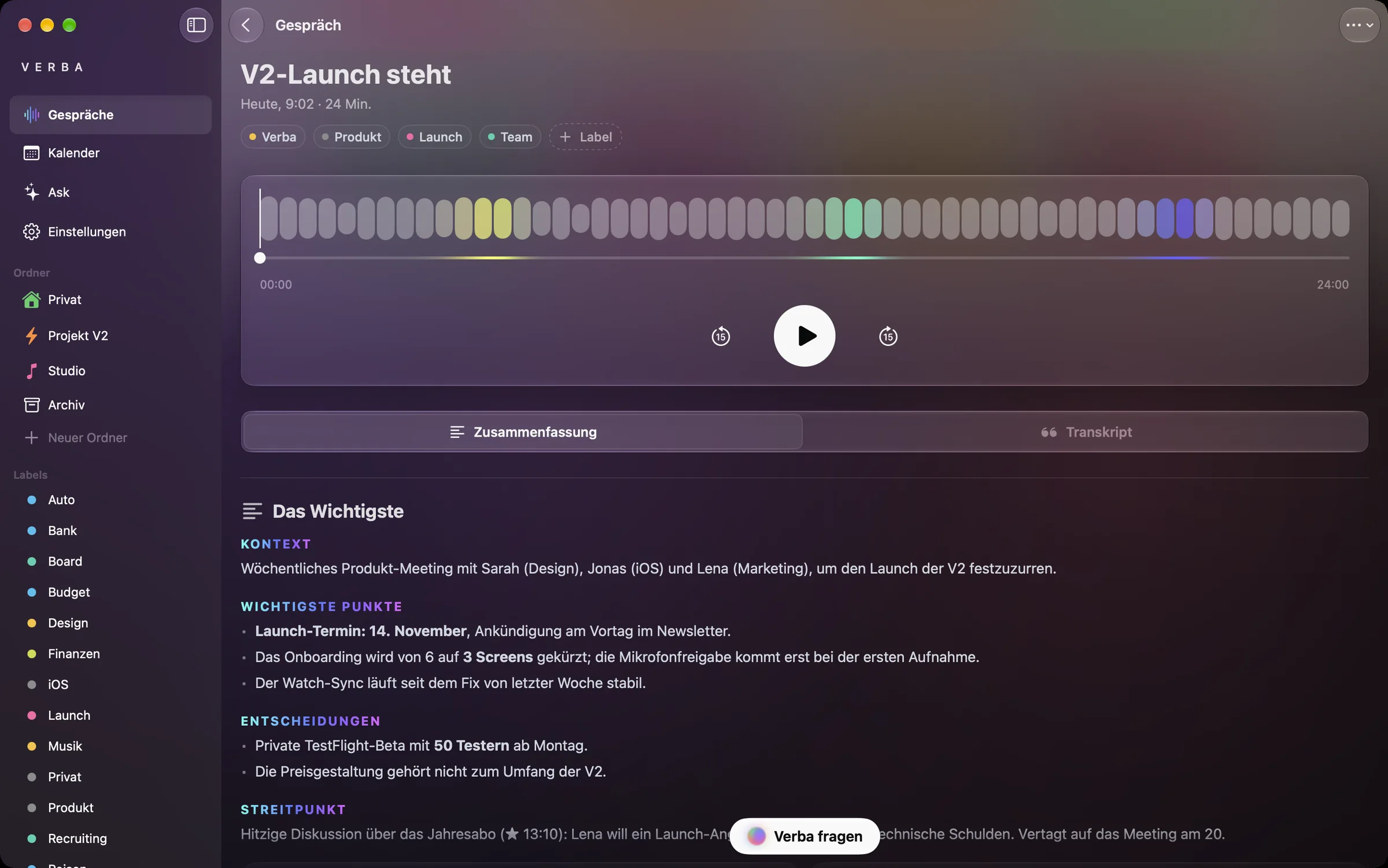The width and height of the screenshot is (1388, 868).
Task: Jump to green highlighted waveform segment
Action: tap(853, 218)
